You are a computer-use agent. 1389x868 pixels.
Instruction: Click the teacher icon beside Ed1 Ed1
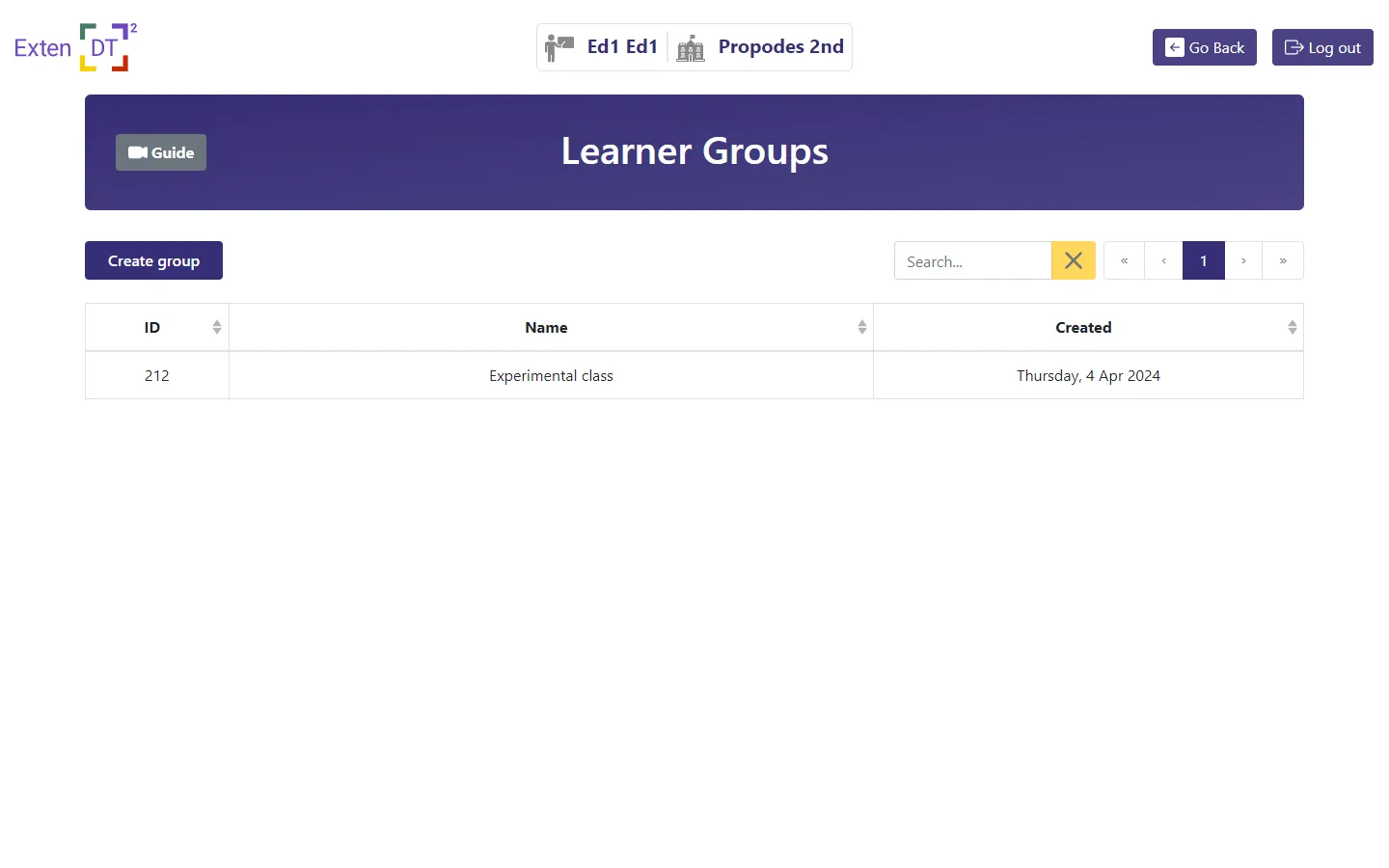(x=559, y=46)
